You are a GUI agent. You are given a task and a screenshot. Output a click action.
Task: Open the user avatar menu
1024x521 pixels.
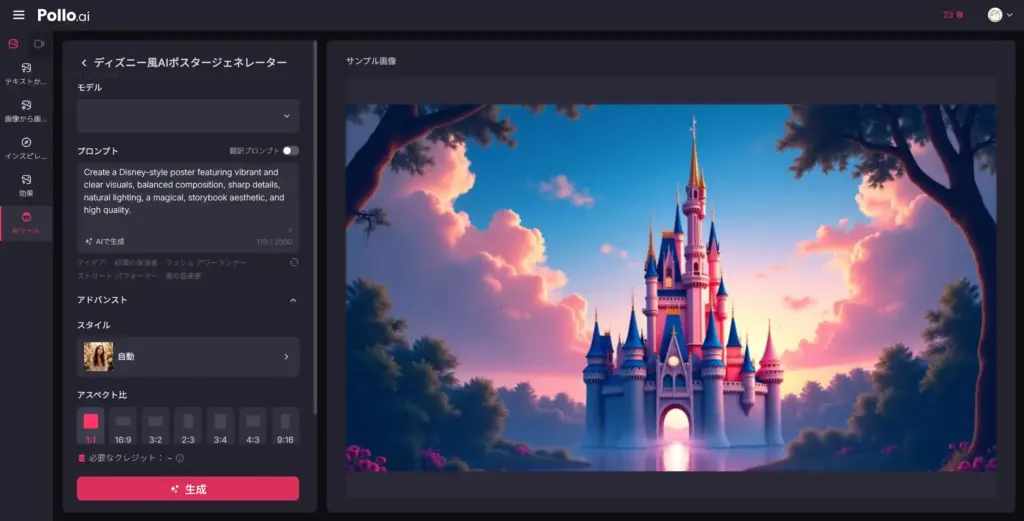click(999, 15)
